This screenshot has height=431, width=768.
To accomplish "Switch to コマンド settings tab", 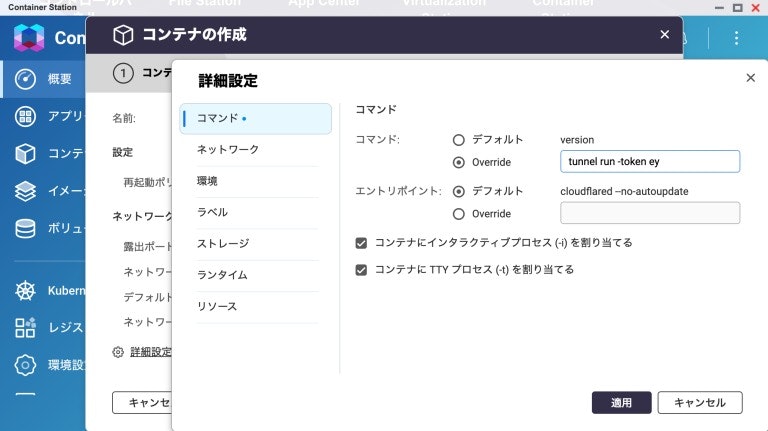I will (255, 119).
